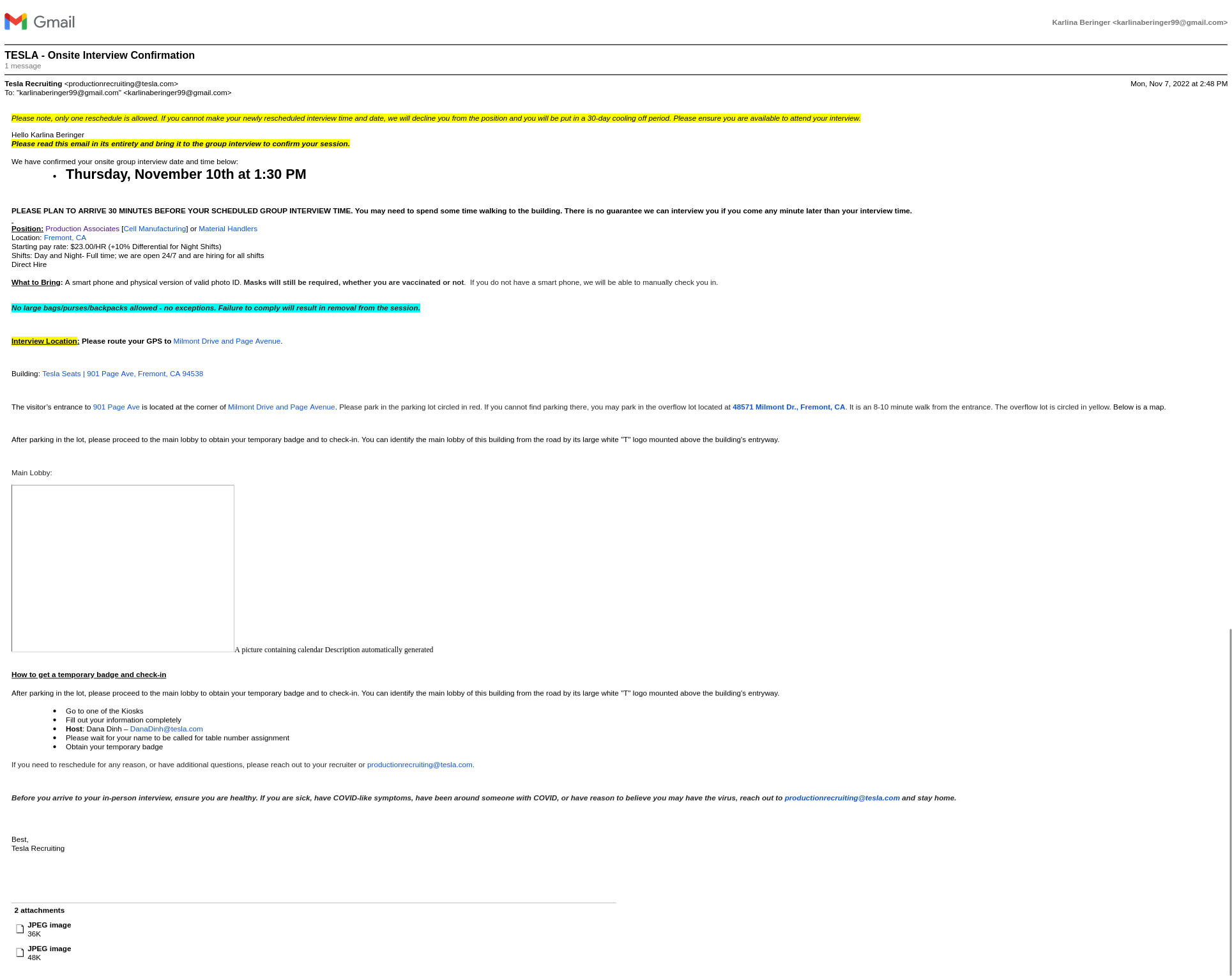Open the 48K JPEG image attachment
The width and height of the screenshot is (1232, 976).
pyautogui.click(x=49, y=949)
